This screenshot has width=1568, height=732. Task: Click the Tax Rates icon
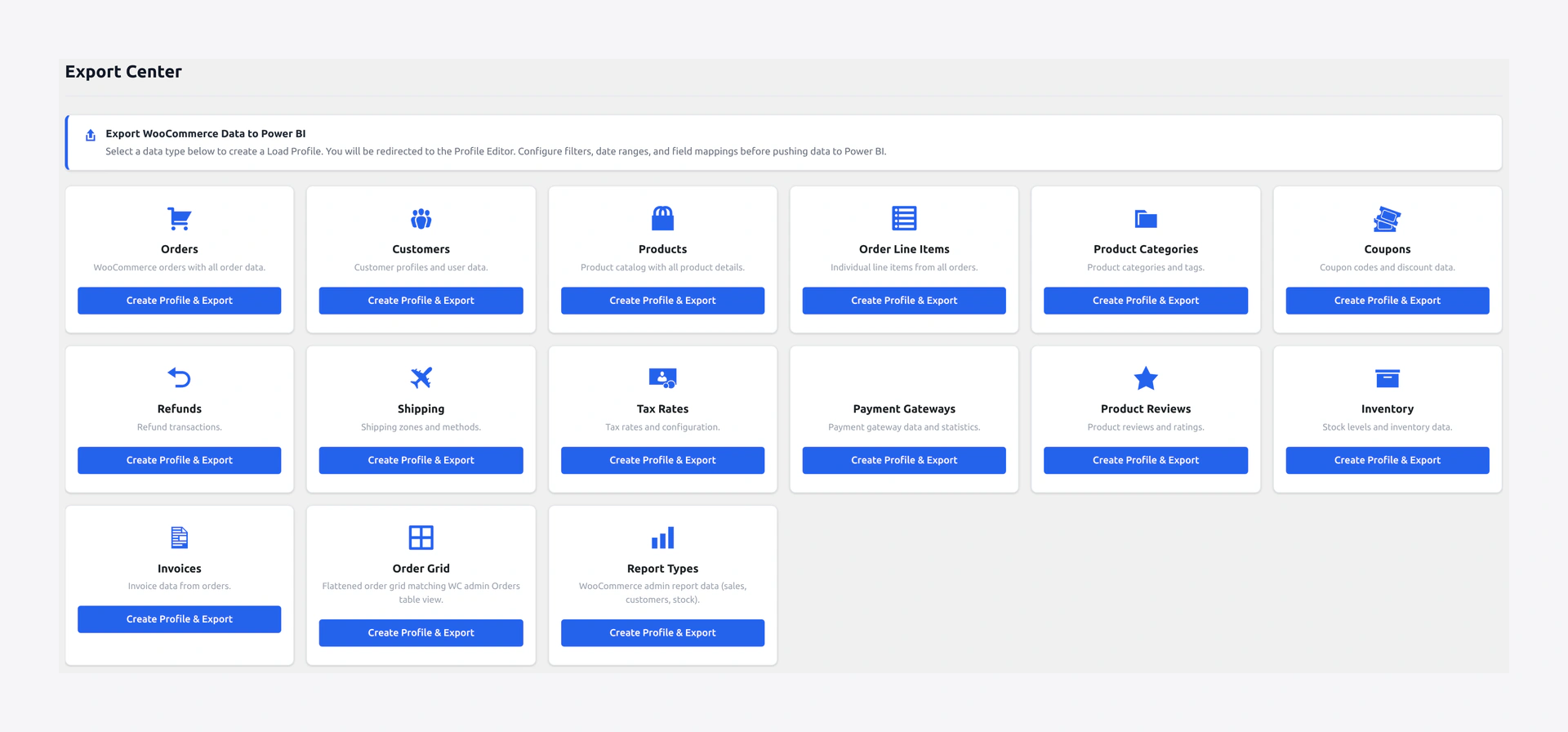(662, 378)
